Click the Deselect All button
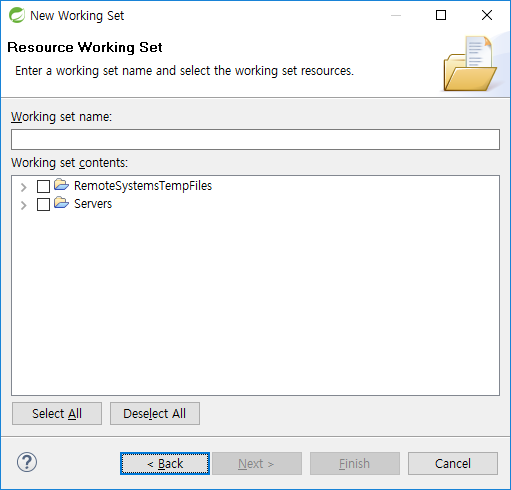The width and height of the screenshot is (511, 490). [155, 413]
